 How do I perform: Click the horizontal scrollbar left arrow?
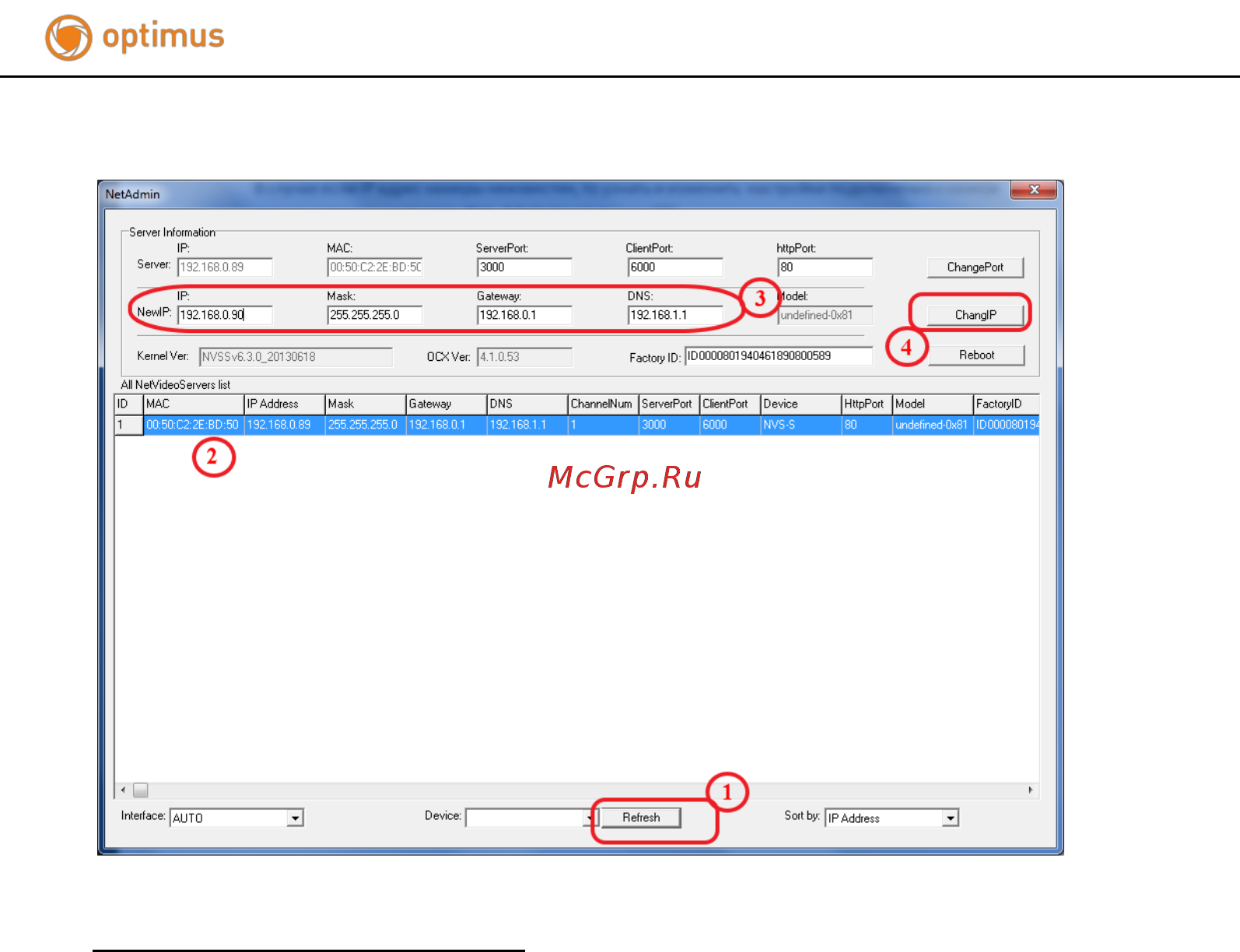click(123, 790)
